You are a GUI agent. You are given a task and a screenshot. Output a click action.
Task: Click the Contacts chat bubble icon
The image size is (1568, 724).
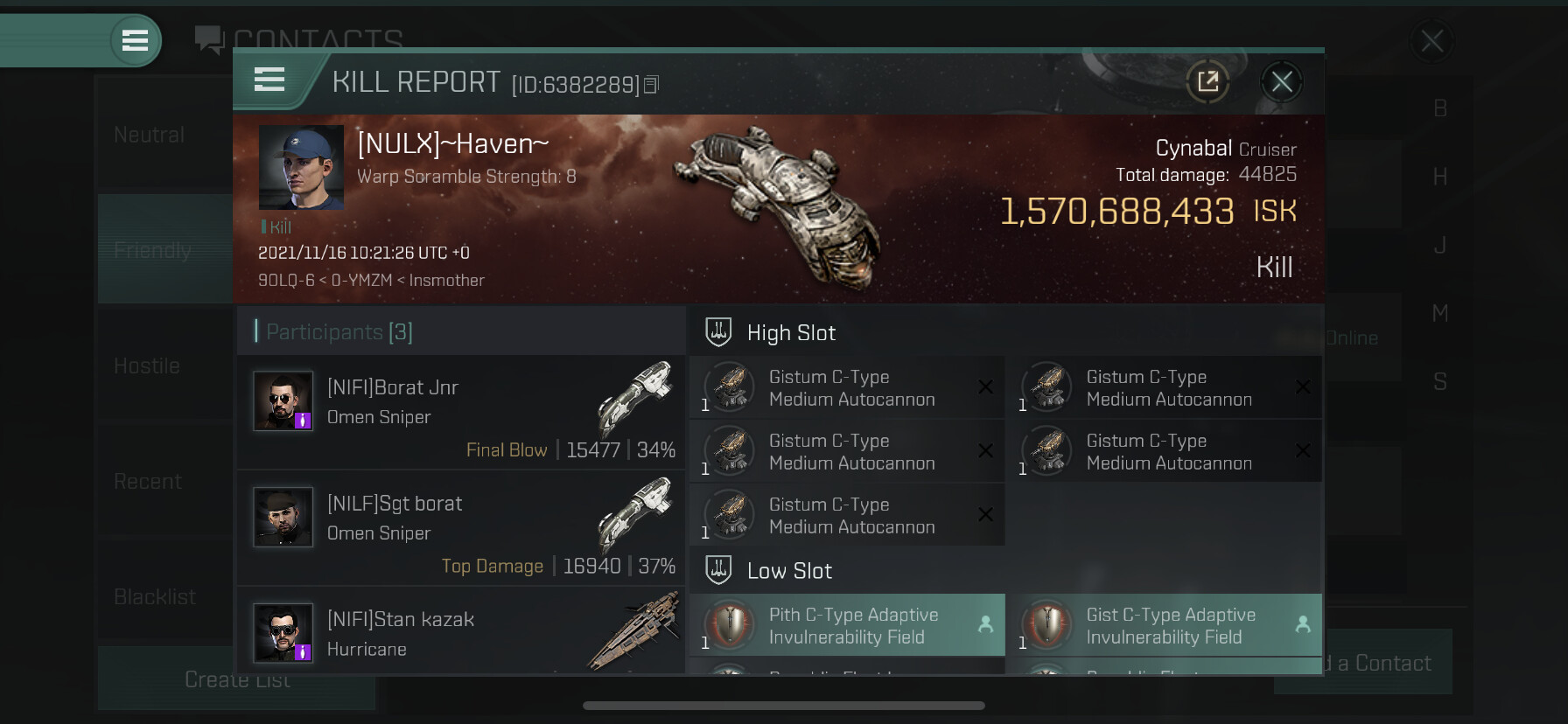click(x=209, y=39)
